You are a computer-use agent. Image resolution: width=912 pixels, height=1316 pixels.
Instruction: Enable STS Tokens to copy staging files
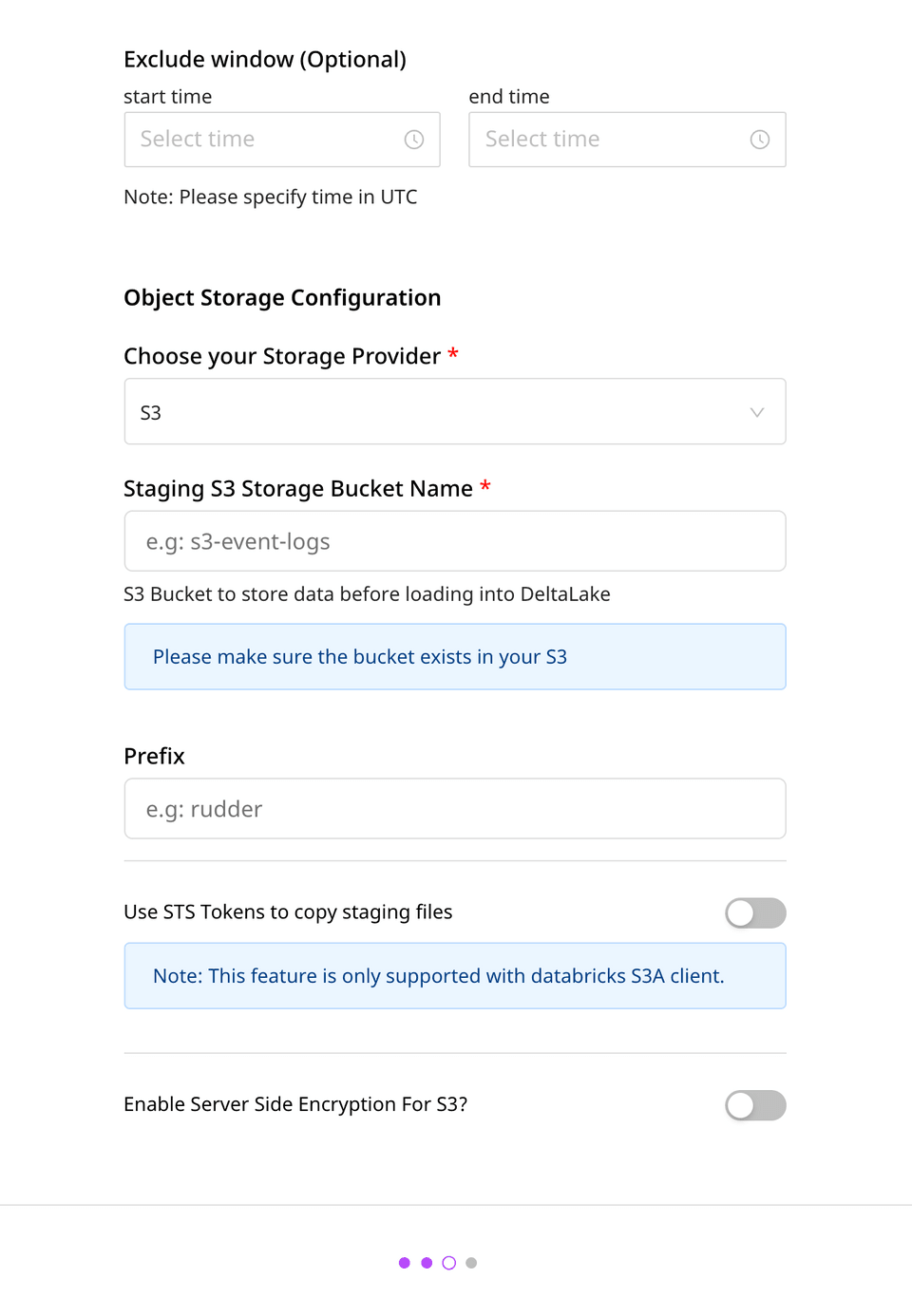tap(754, 912)
